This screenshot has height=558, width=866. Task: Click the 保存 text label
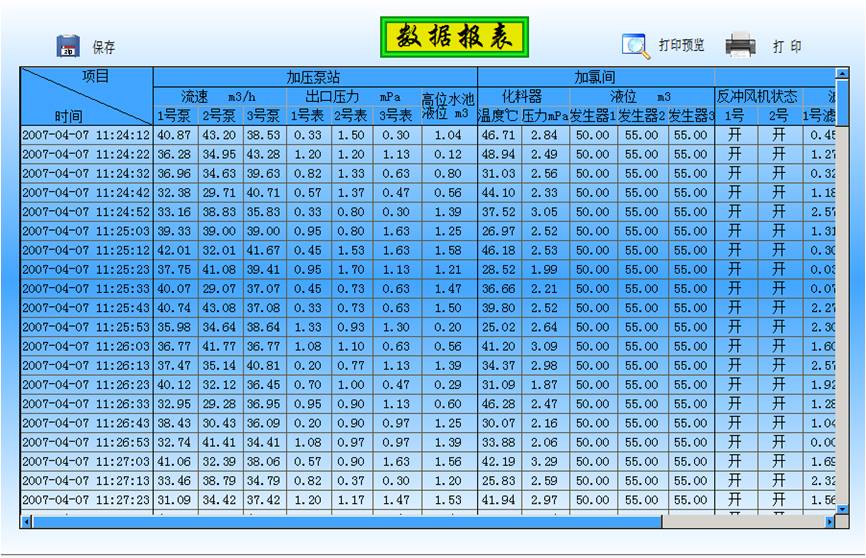(104, 47)
